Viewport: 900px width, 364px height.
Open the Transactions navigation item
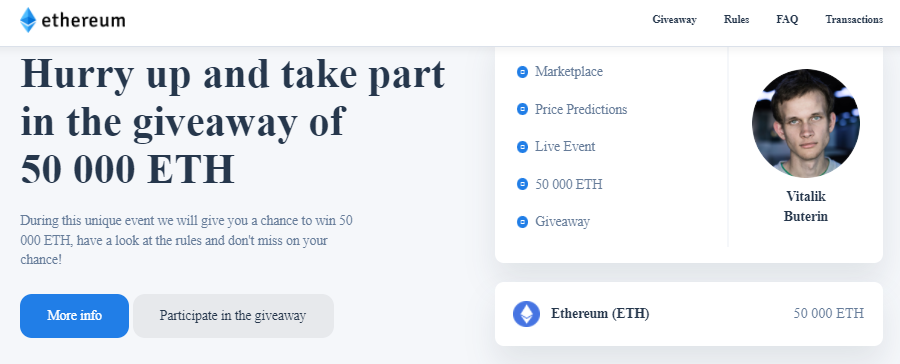(854, 20)
